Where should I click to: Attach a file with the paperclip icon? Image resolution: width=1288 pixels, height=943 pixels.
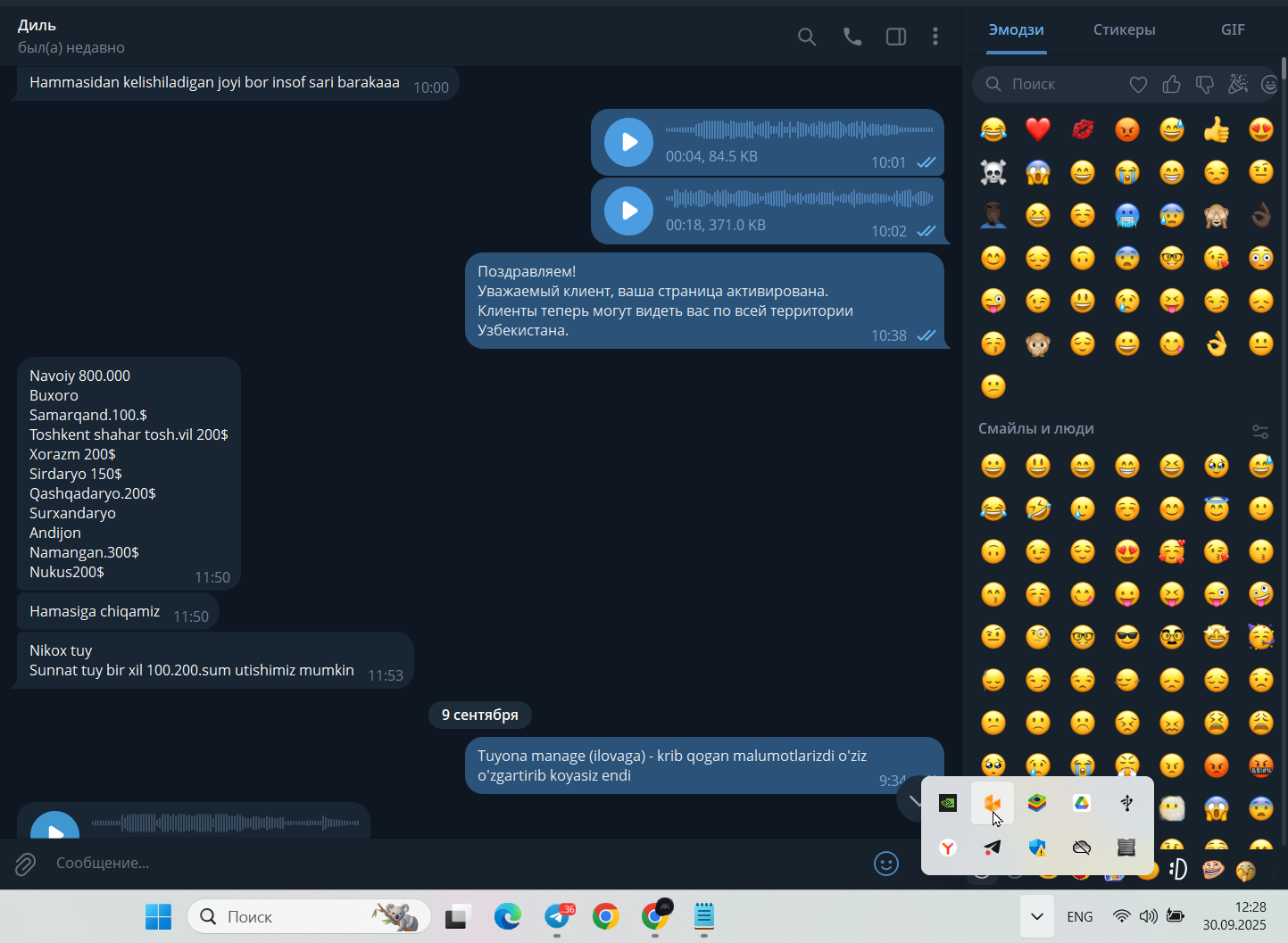25,864
